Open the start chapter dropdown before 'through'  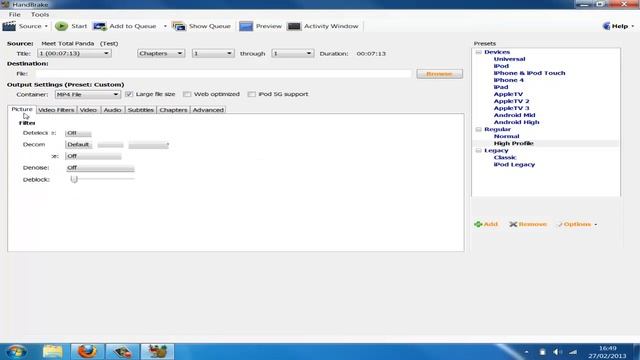[x=213, y=53]
